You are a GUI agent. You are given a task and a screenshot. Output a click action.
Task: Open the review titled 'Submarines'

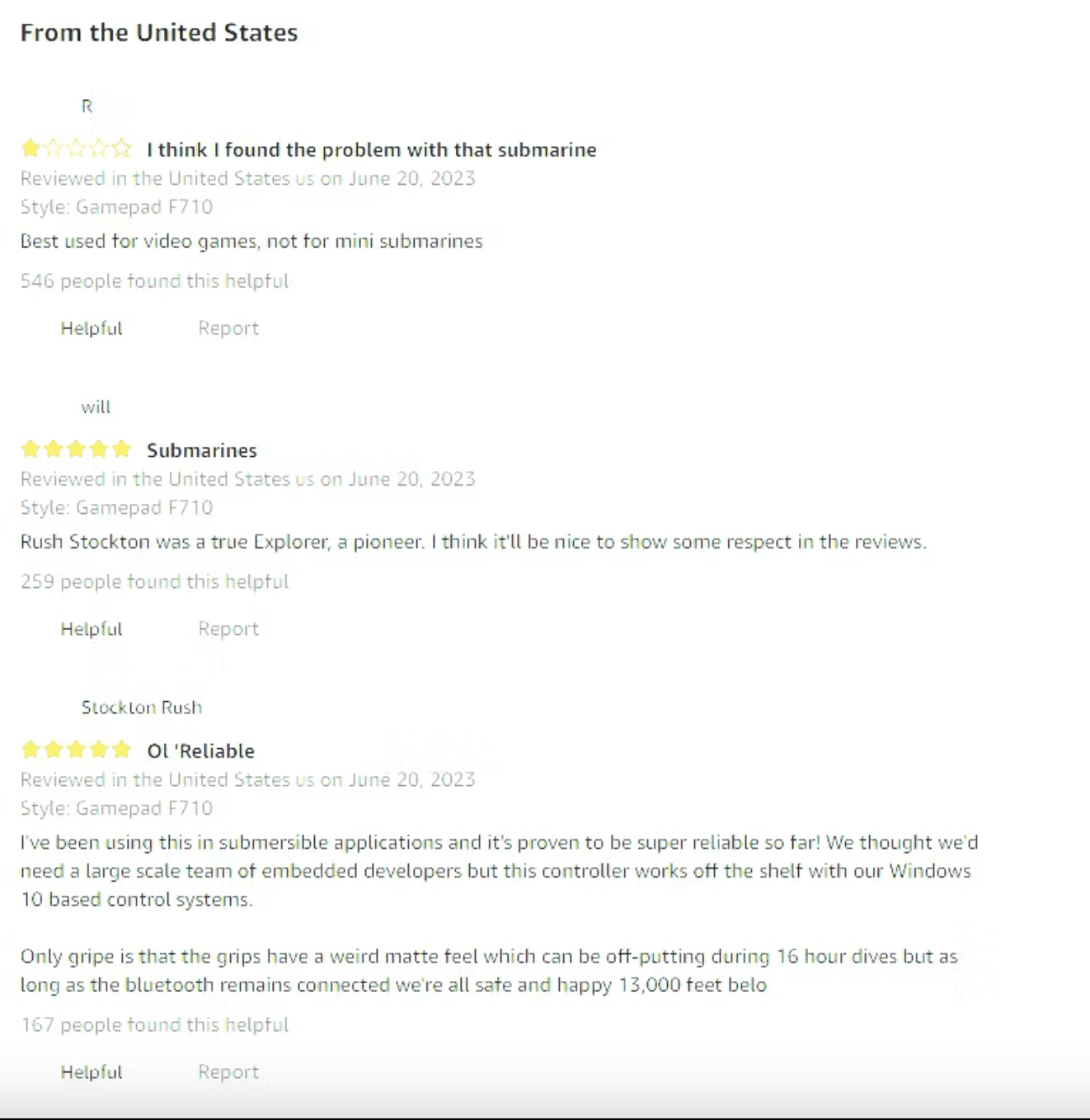tap(202, 450)
